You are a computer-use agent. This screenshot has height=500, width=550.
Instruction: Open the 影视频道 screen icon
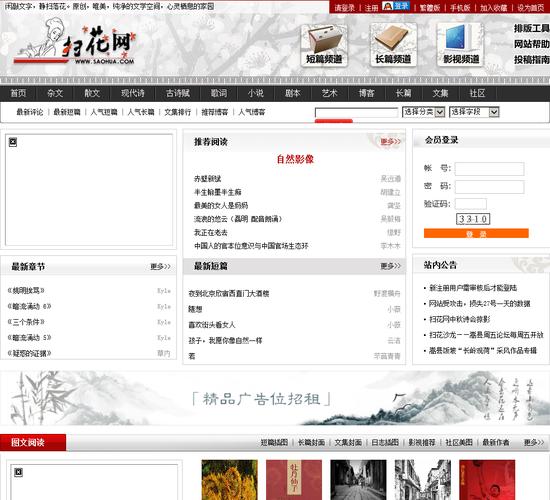point(461,45)
